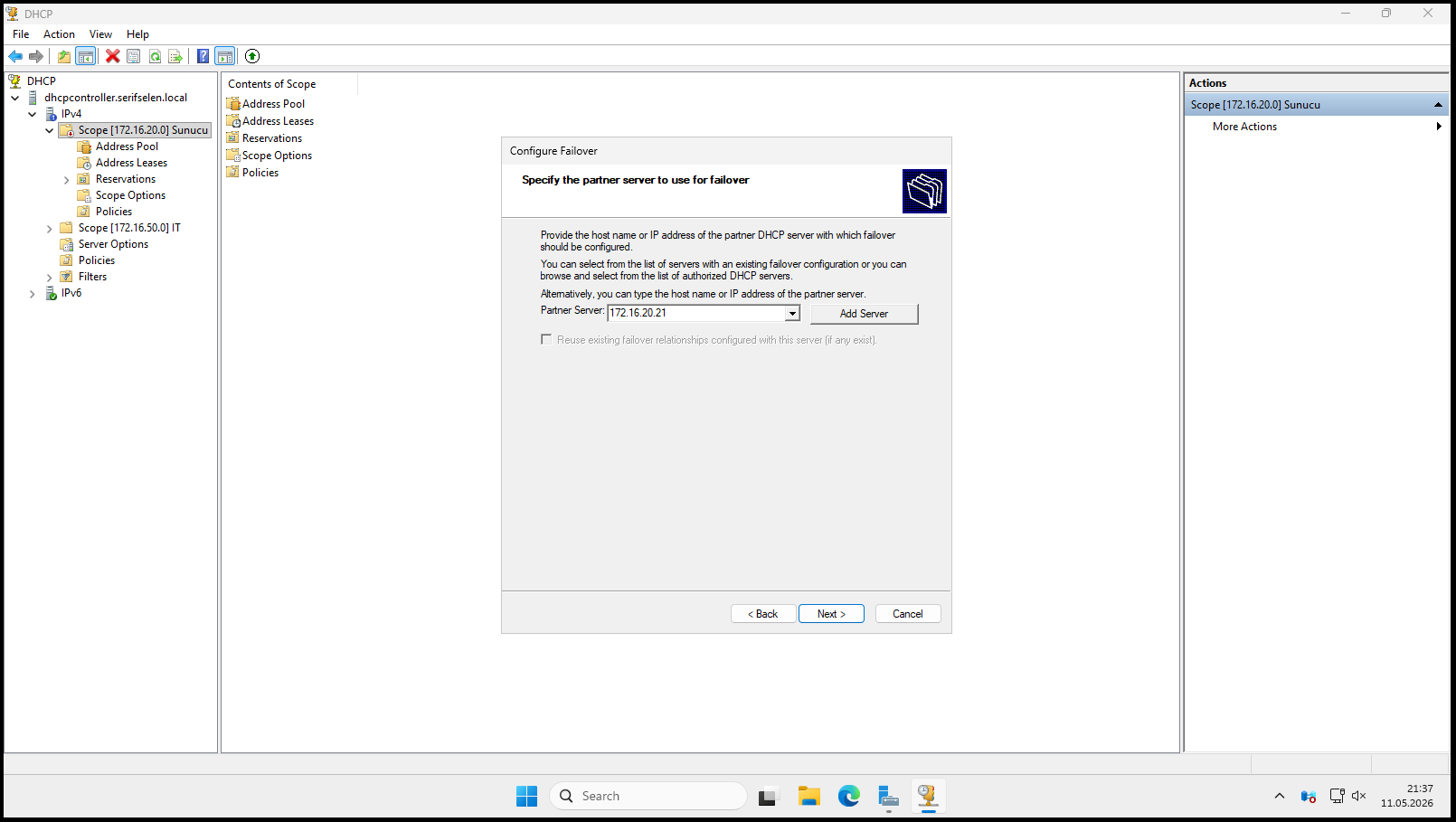The image size is (1456, 822).
Task: Toggle Show/Hide Action Pane toolbar icon
Action: [225, 56]
